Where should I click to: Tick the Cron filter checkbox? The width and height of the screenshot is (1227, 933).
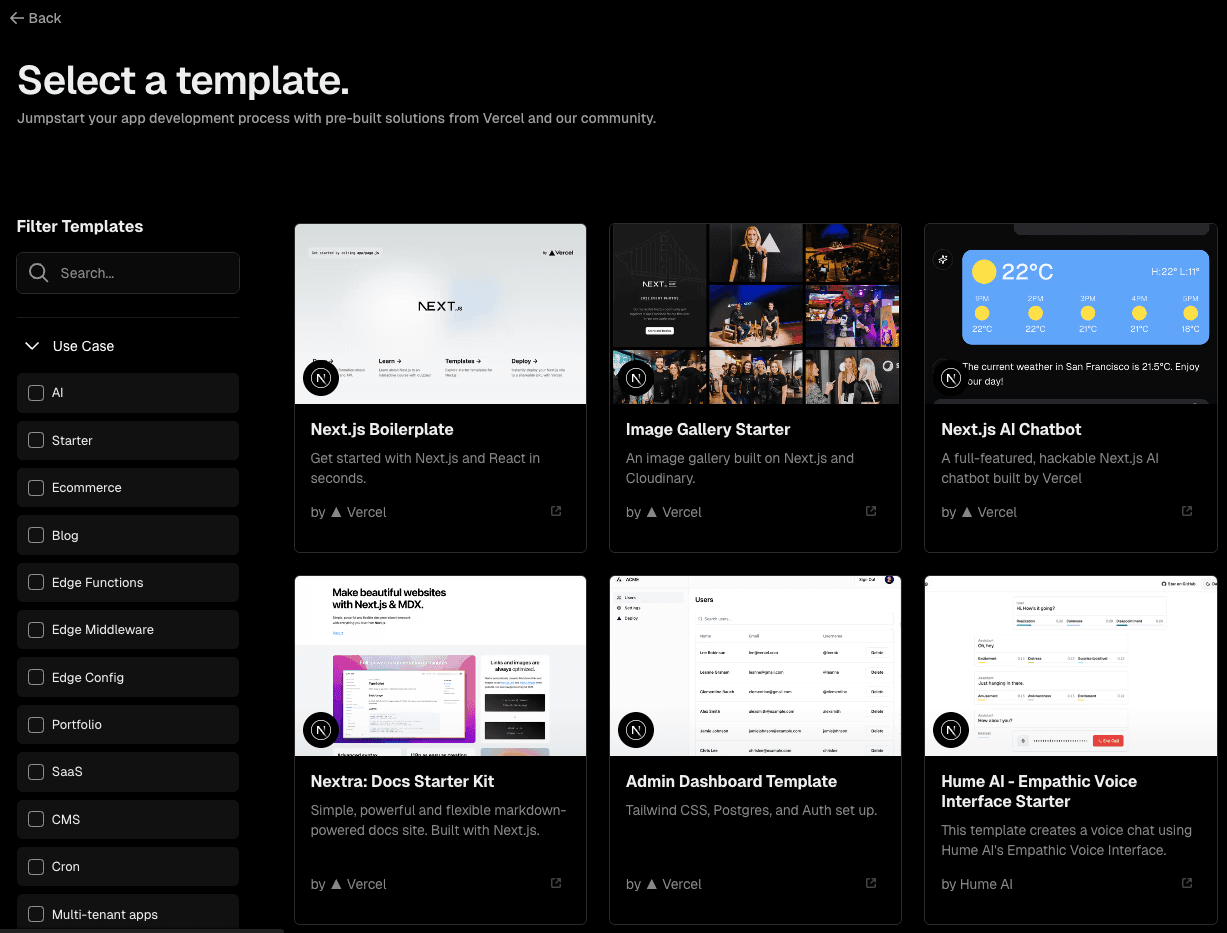36,866
